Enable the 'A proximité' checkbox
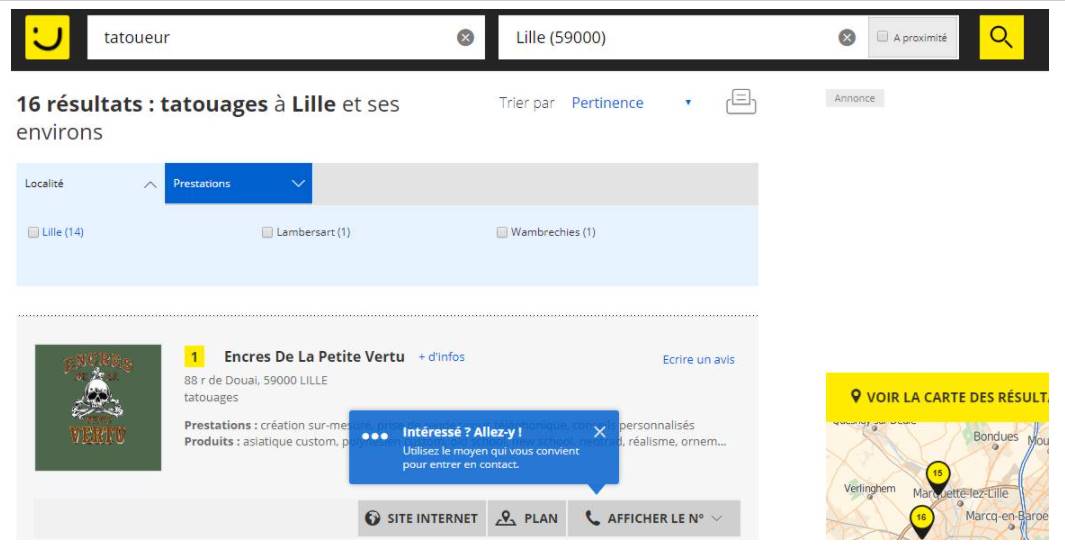The width and height of the screenshot is (1065, 552). point(883,37)
